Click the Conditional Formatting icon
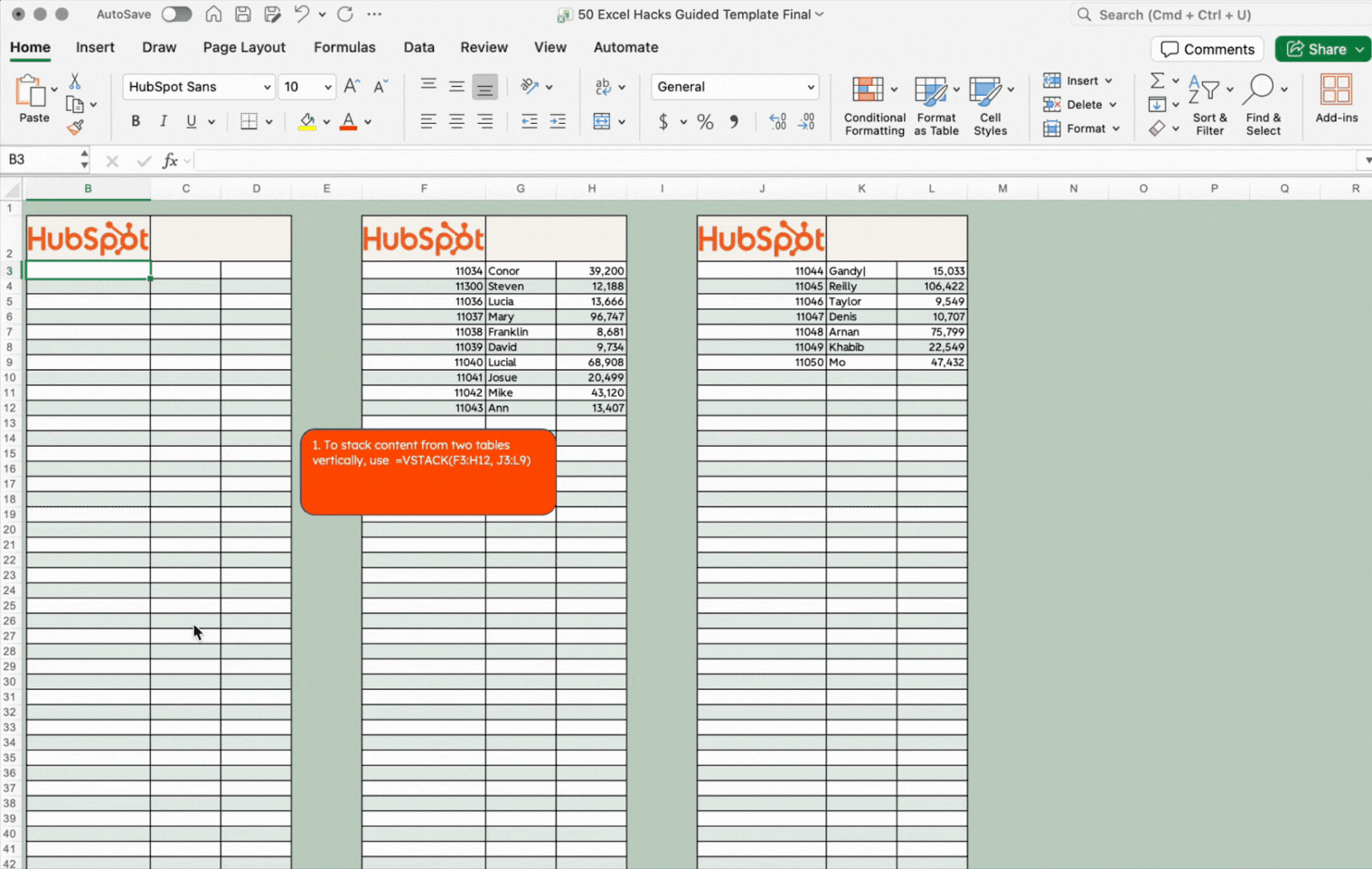 click(x=868, y=91)
